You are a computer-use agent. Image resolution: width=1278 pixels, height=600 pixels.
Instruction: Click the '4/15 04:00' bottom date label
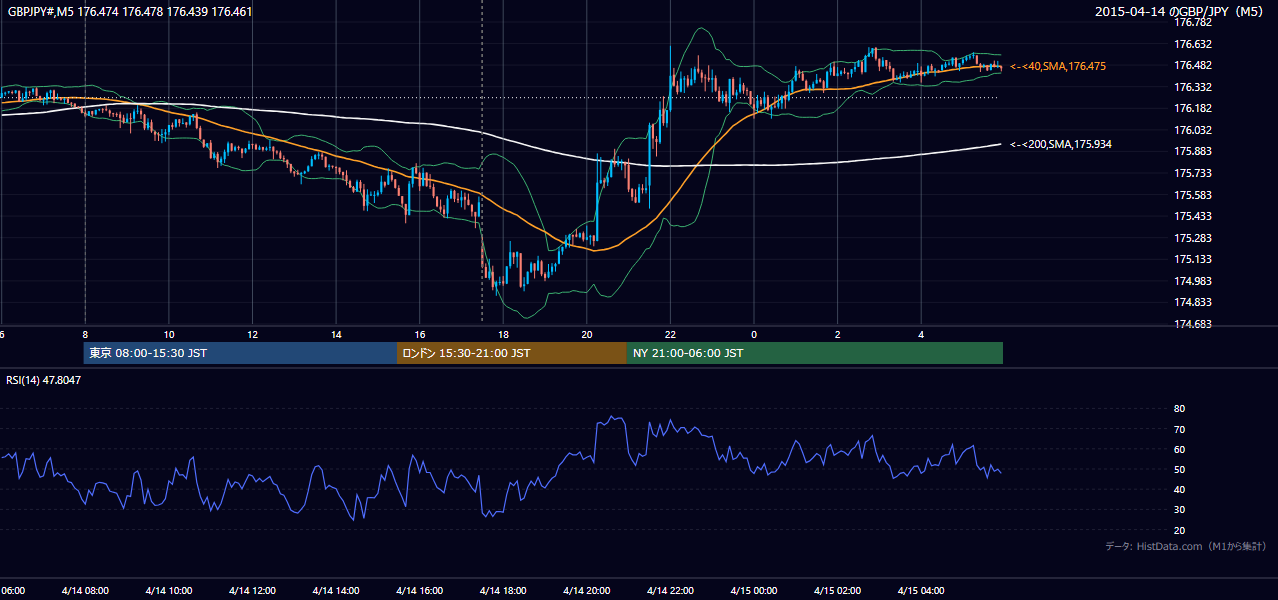pos(921,591)
